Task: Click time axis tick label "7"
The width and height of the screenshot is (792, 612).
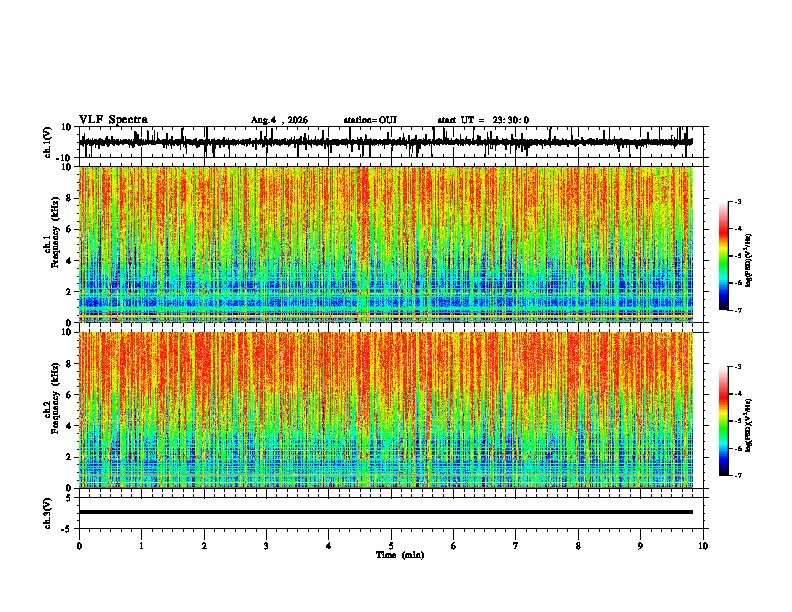Action: click(x=516, y=546)
